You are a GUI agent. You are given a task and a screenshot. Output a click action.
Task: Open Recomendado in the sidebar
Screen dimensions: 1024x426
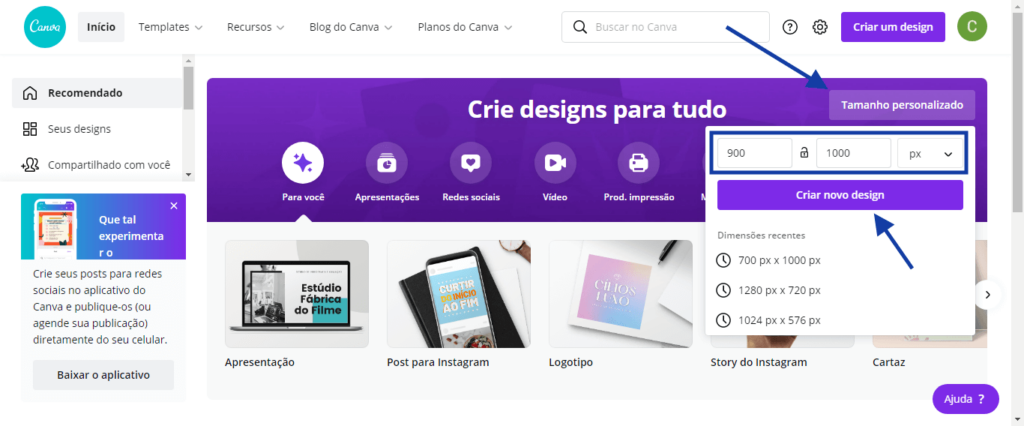[x=97, y=93]
